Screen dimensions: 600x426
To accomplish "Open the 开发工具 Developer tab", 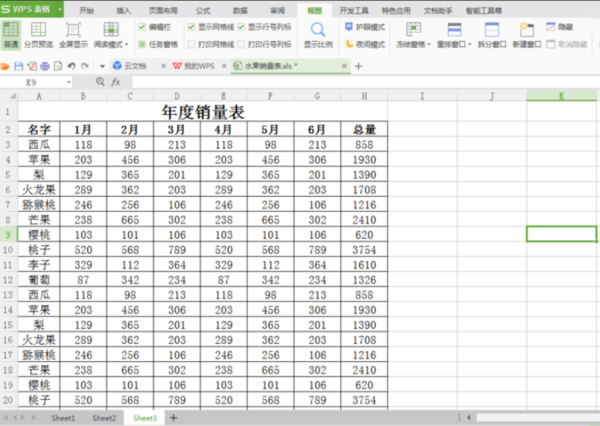I will [354, 10].
